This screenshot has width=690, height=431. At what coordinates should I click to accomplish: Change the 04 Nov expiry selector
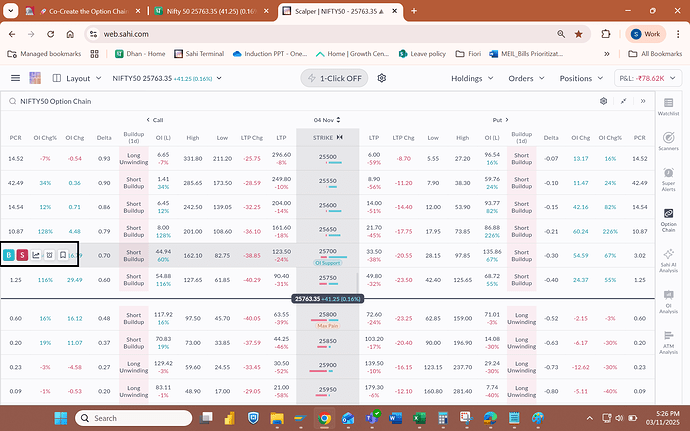327,120
